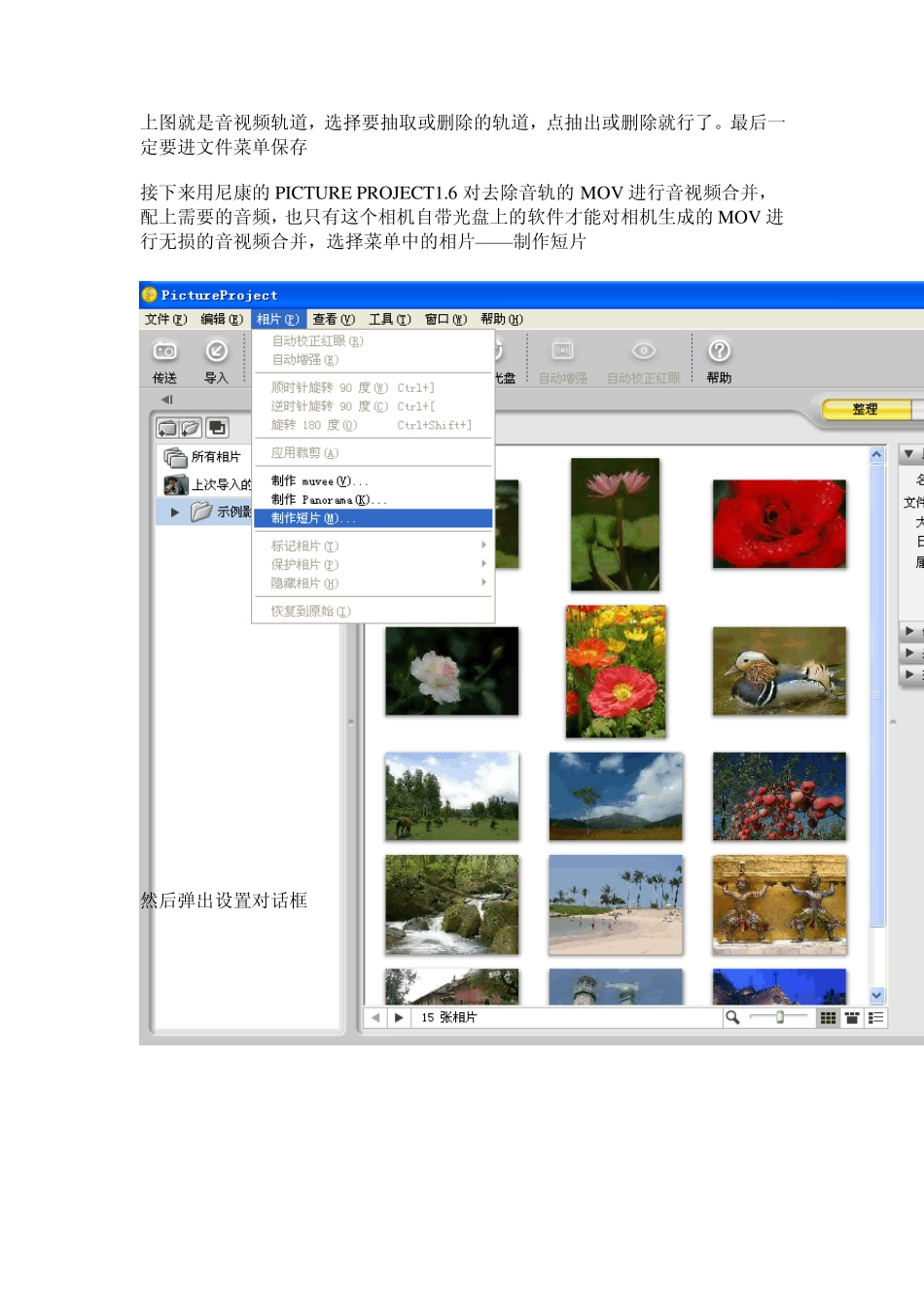This screenshot has width=924, height=1307.
Task: Expand the first collapsed section in the right panel
Action: point(909,631)
